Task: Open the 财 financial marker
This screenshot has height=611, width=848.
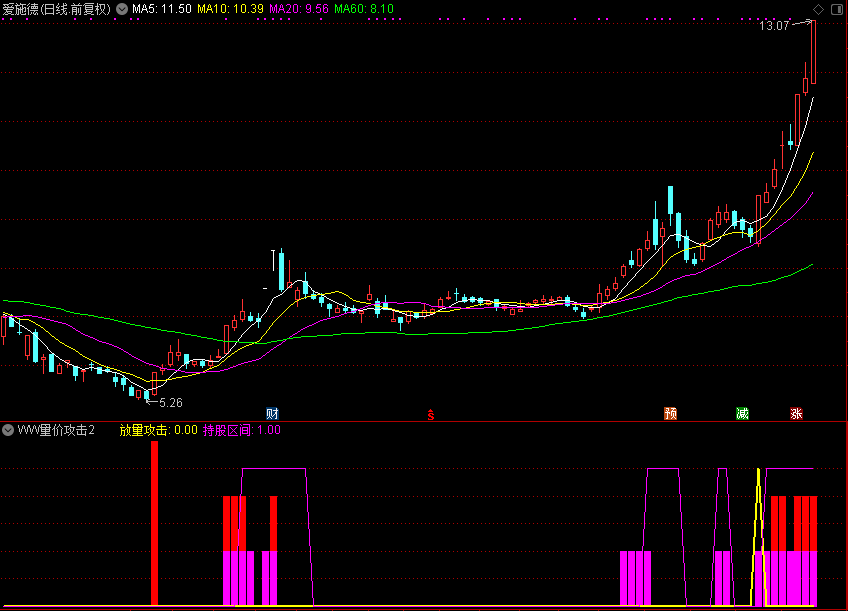Action: (272, 414)
